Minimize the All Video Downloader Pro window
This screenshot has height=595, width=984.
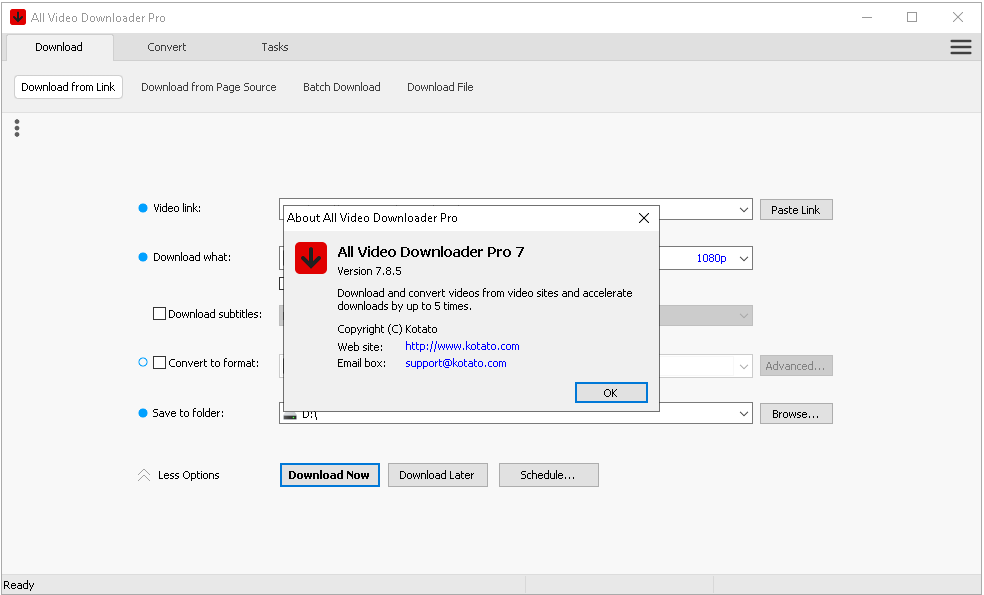(867, 18)
